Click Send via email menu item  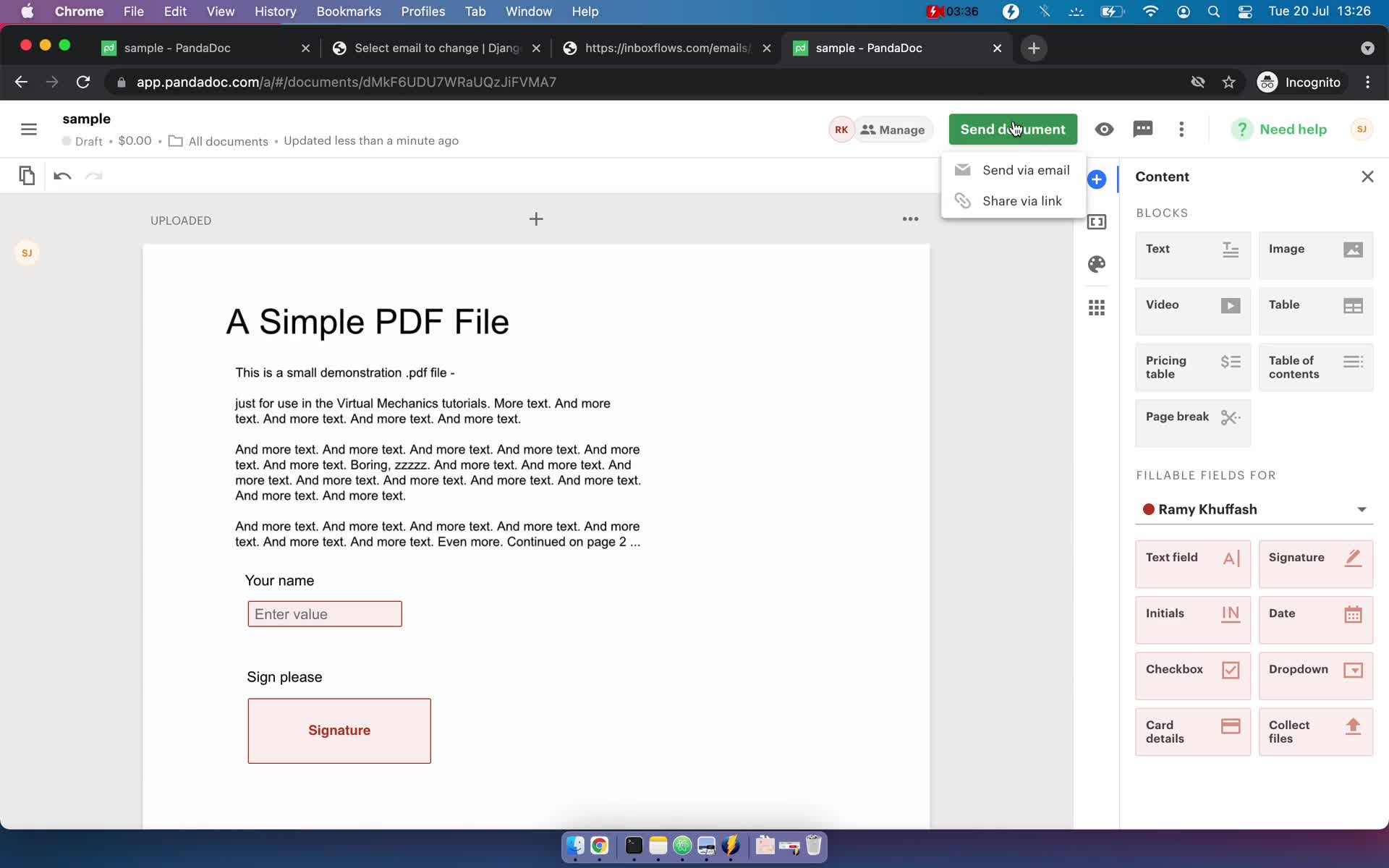(x=1026, y=169)
